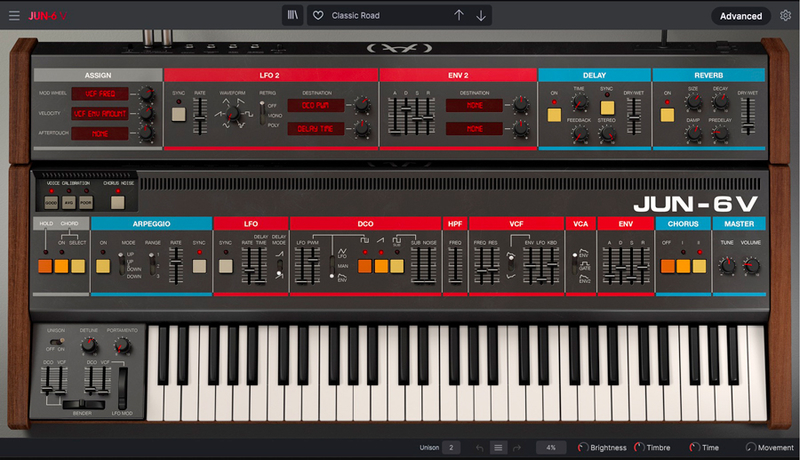The height and width of the screenshot is (460, 800).
Task: Adjust the Timbre macro knob
Action: pyautogui.click(x=639, y=447)
